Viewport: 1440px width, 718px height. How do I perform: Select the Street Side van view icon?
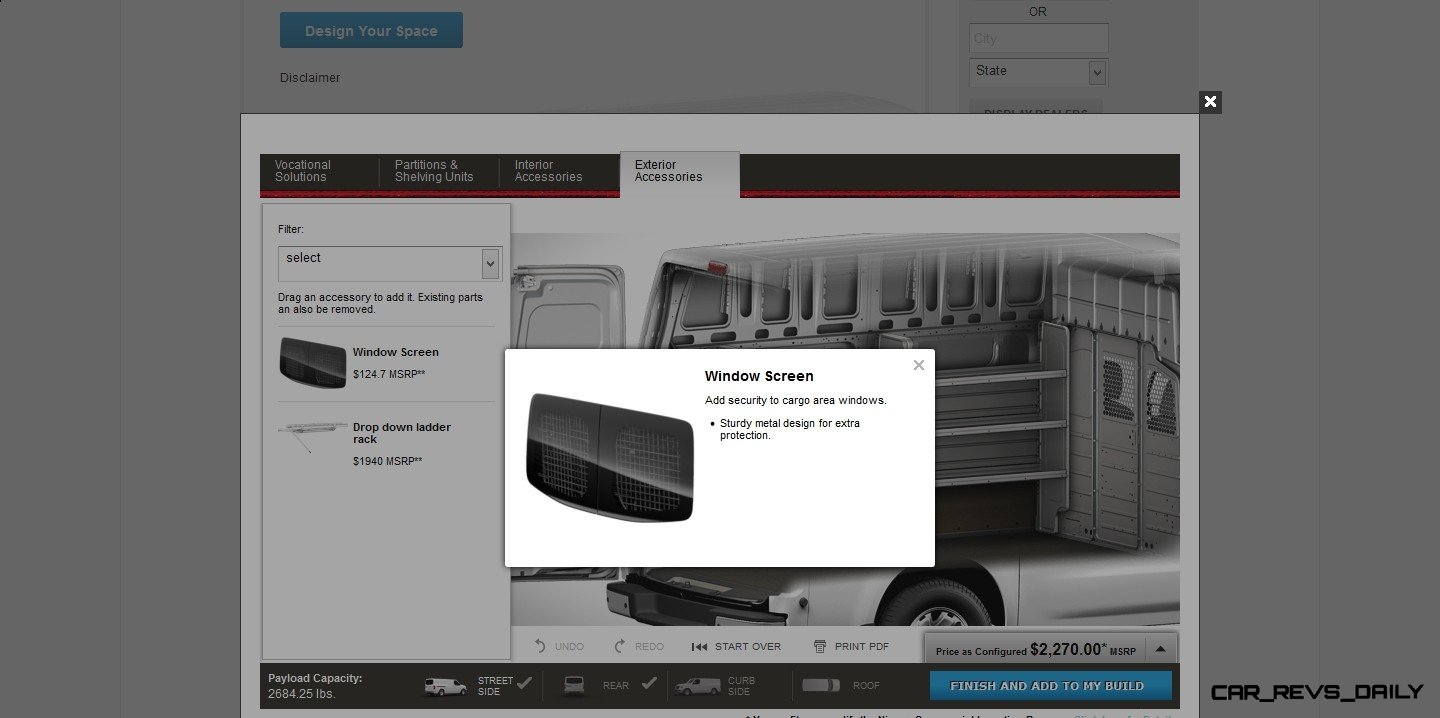[x=445, y=686]
